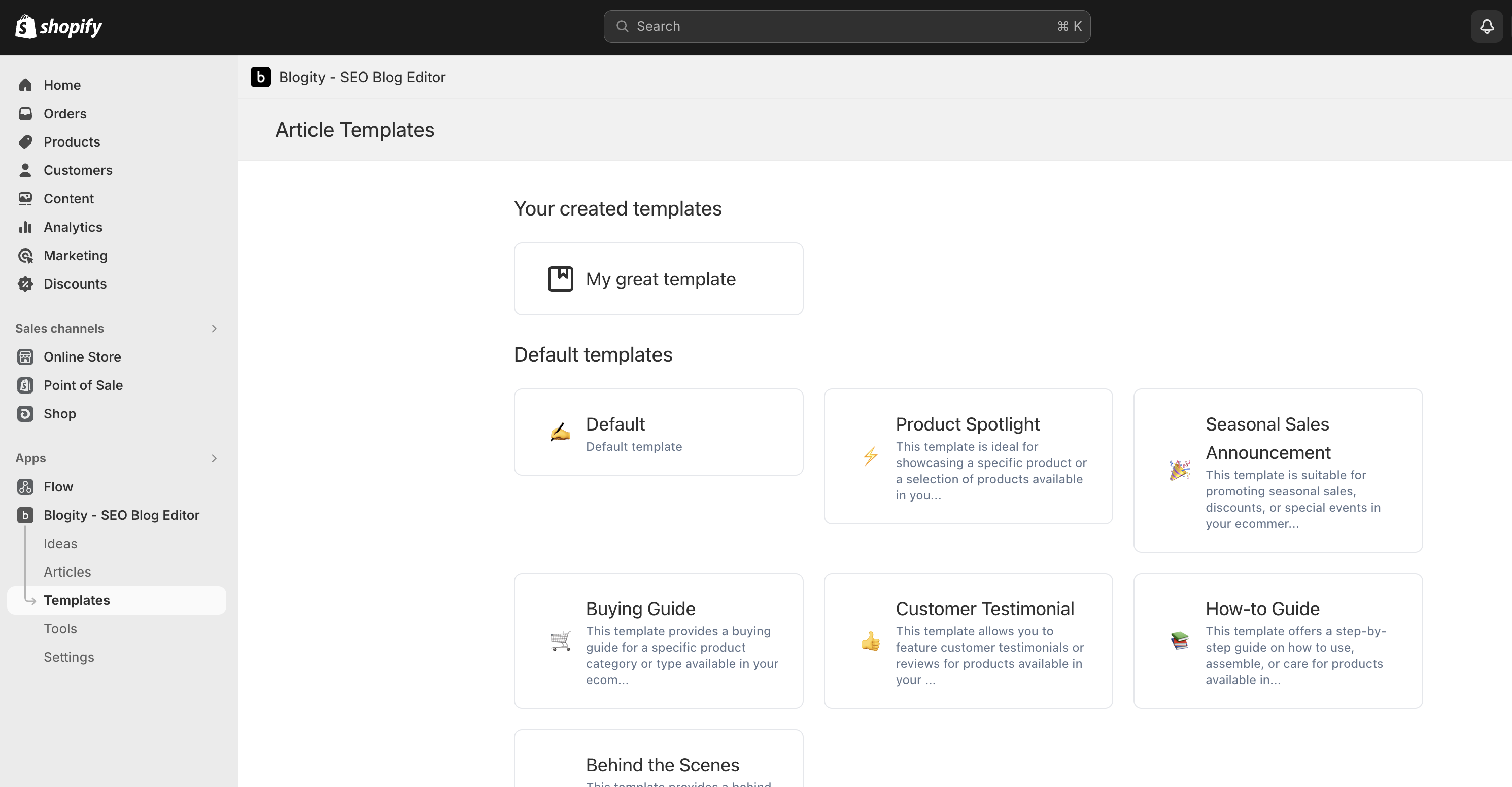Click the Shop app icon
Viewport: 1512px width, 787px height.
[25, 413]
